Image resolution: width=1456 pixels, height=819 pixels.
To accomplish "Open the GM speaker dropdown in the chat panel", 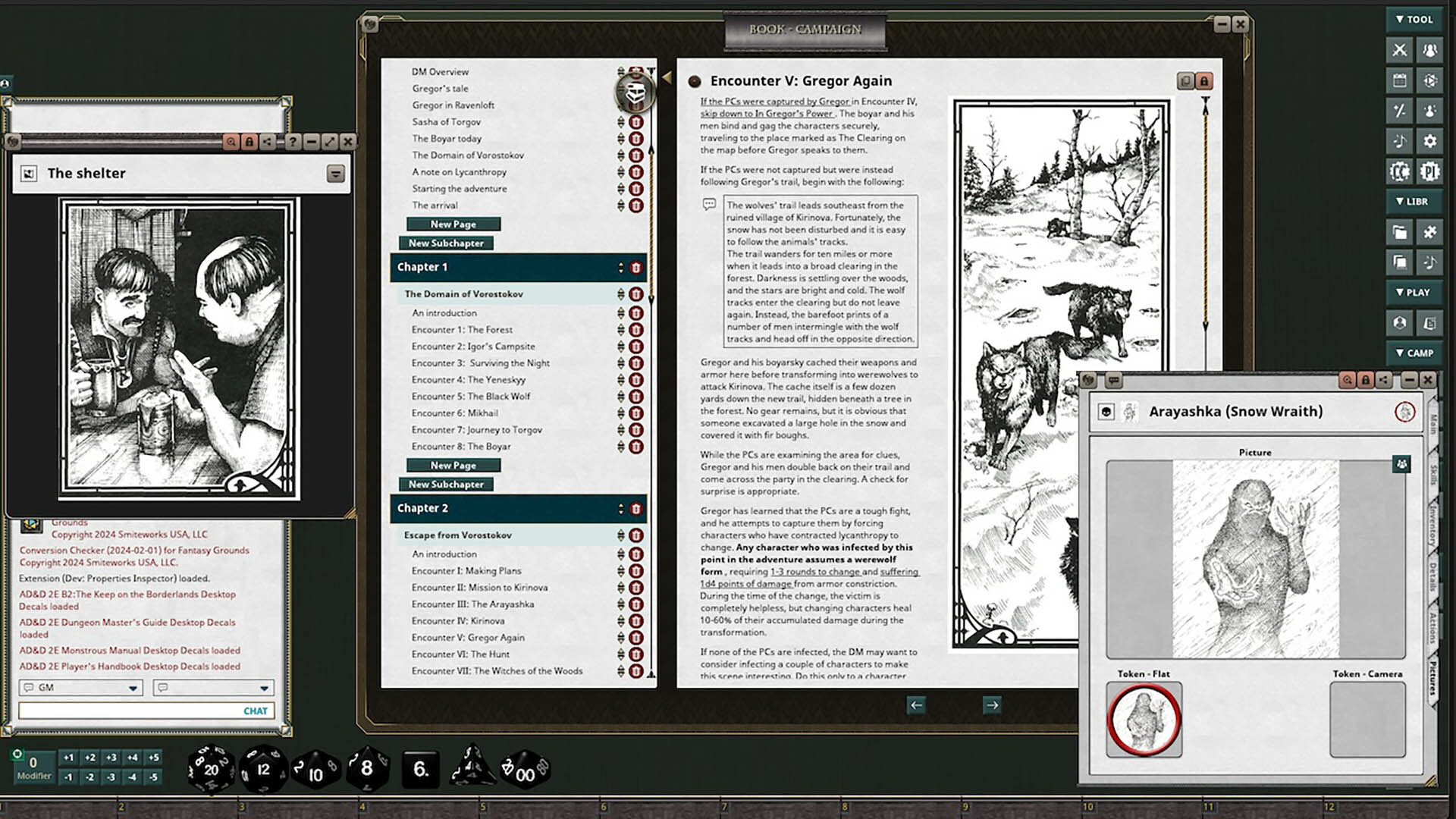I will pos(133,688).
